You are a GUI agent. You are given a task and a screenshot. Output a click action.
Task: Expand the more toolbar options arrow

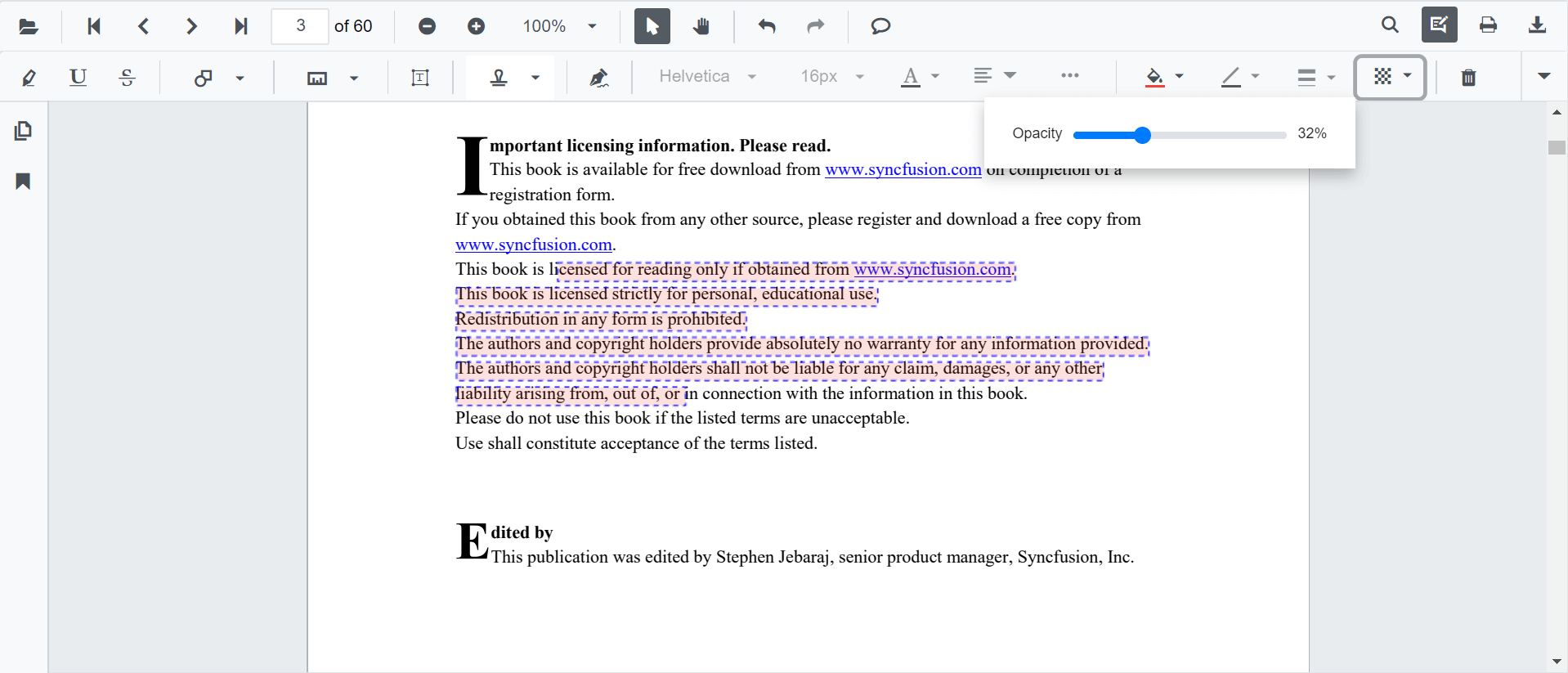1543,76
